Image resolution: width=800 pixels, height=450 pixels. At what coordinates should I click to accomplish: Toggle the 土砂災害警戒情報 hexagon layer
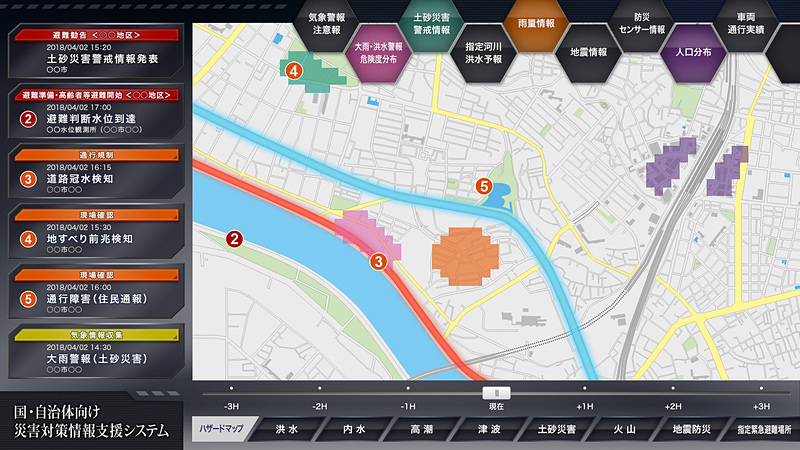432,24
